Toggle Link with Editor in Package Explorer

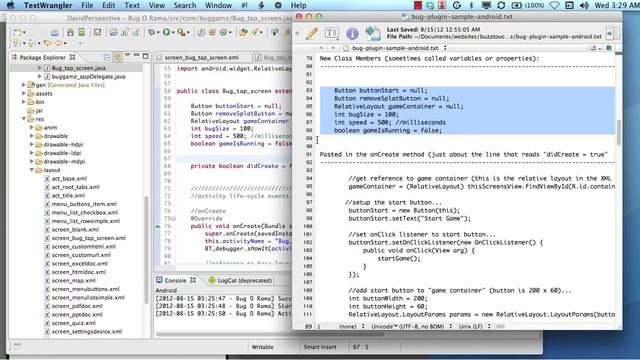[x=118, y=57]
